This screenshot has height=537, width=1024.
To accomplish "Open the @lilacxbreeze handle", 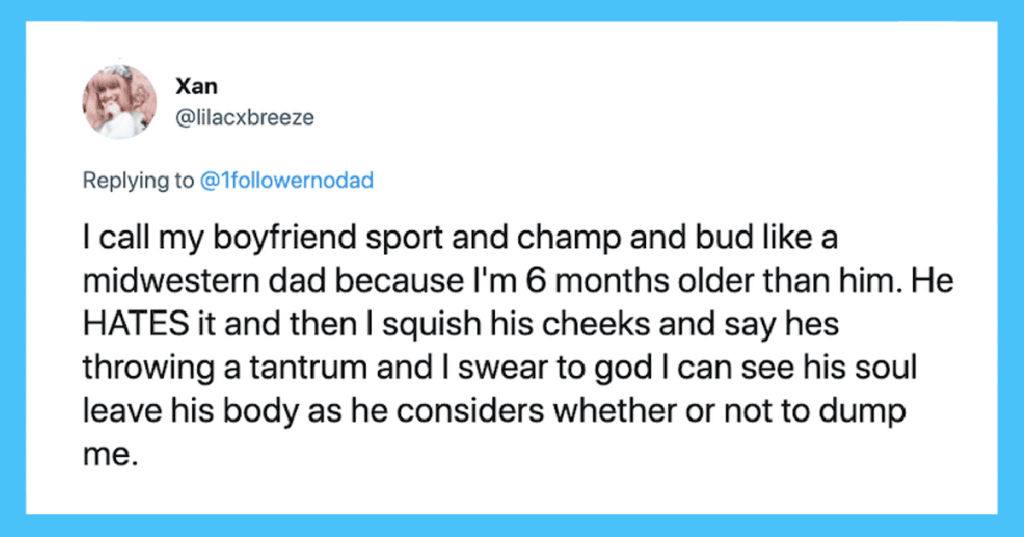I will [245, 118].
